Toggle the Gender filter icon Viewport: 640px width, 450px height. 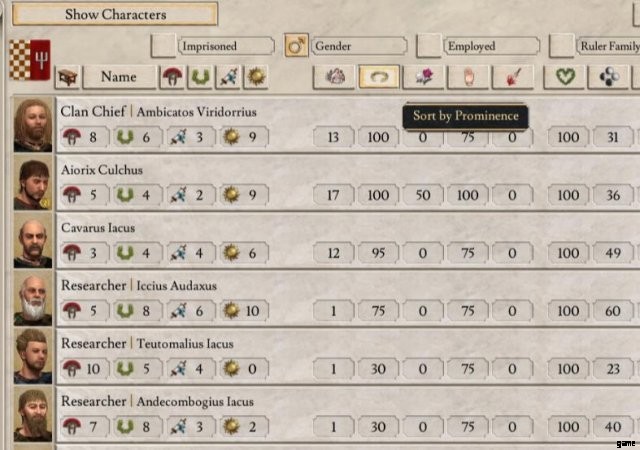point(296,45)
